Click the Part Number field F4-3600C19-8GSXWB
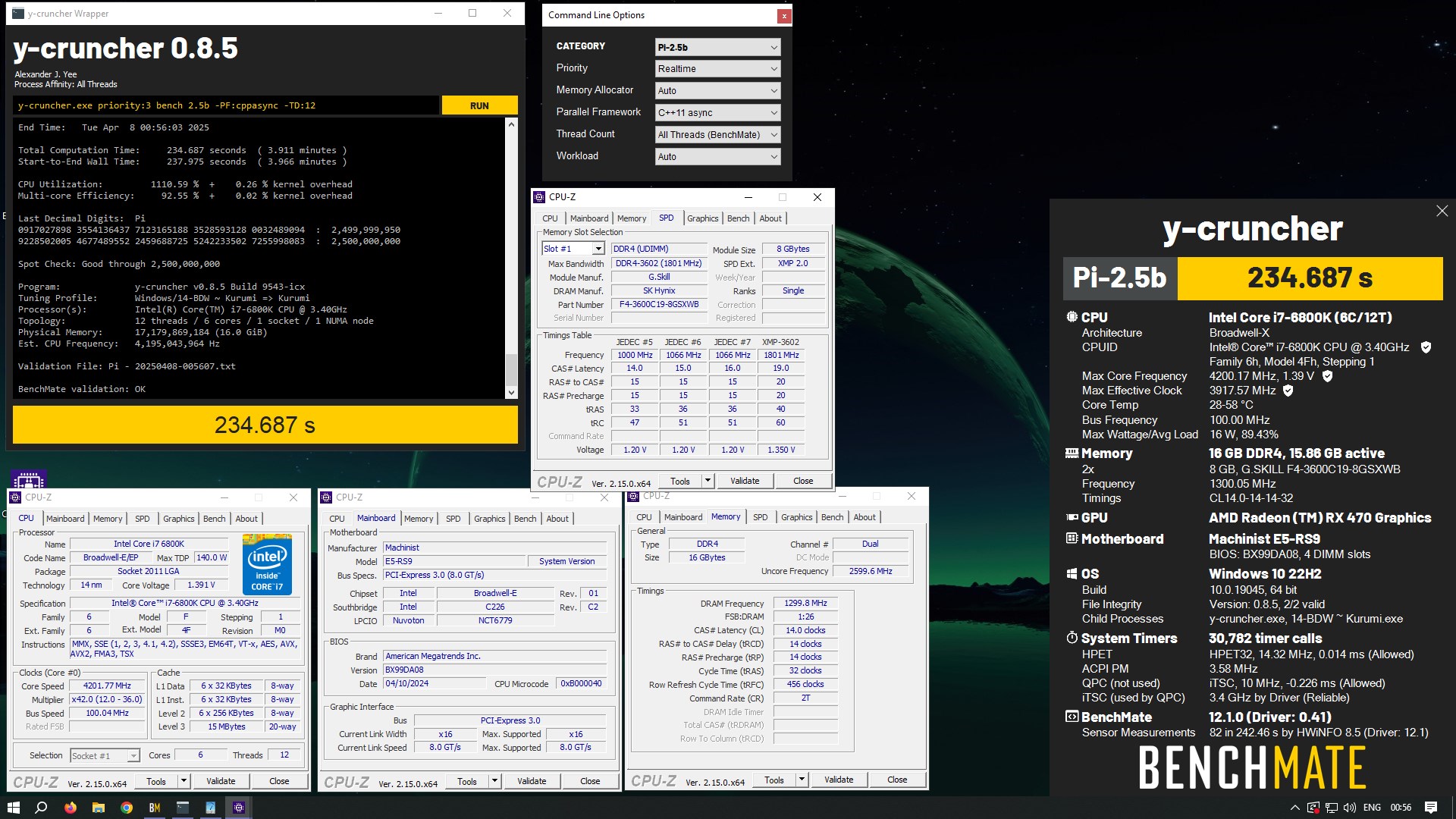 pos(659,304)
